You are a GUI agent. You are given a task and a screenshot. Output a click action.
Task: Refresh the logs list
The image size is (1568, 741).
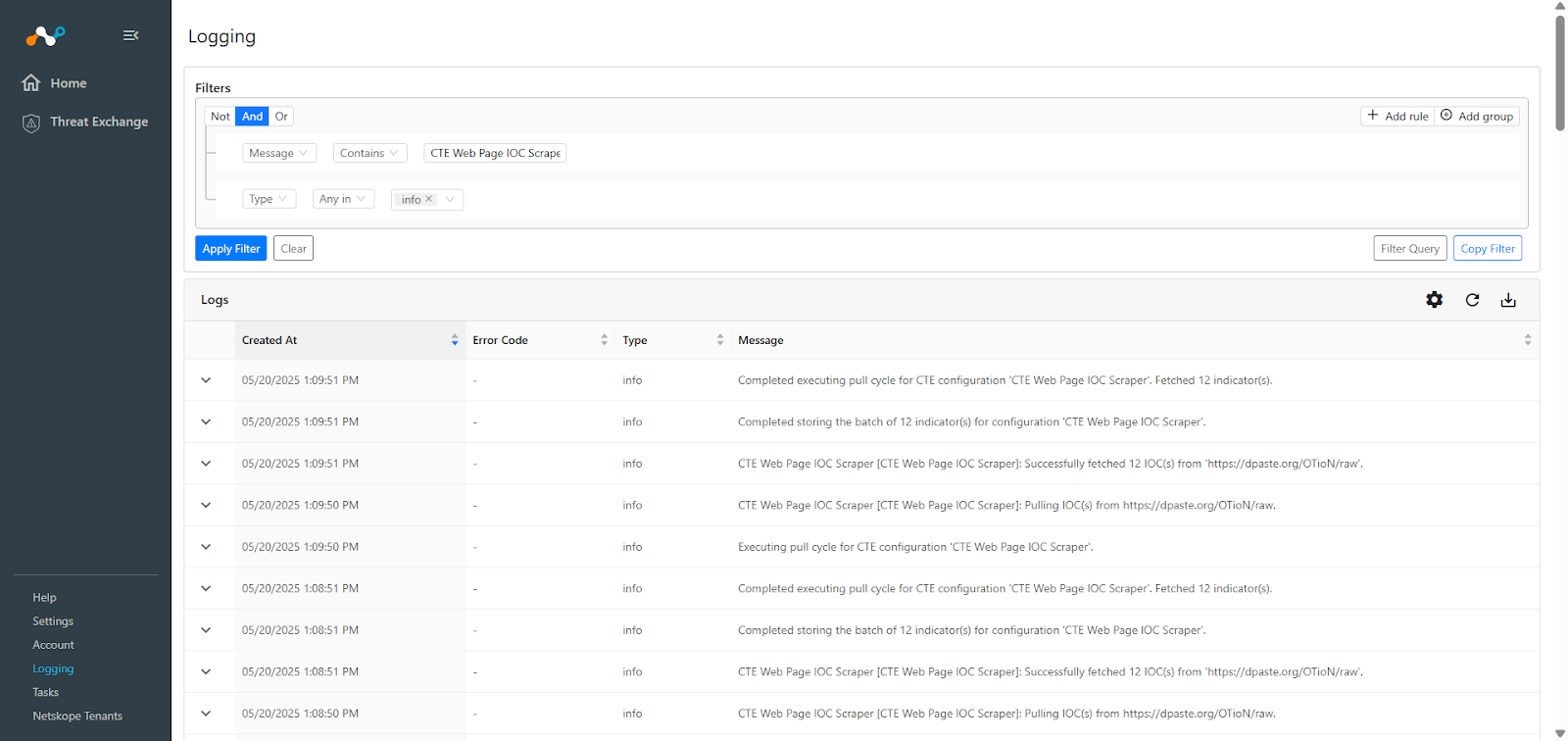[x=1472, y=300]
